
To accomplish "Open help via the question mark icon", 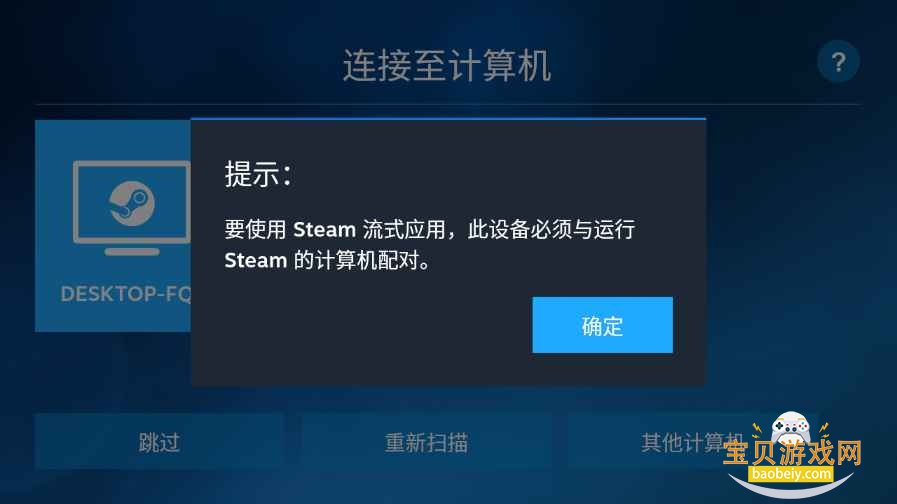I will tap(838, 61).
